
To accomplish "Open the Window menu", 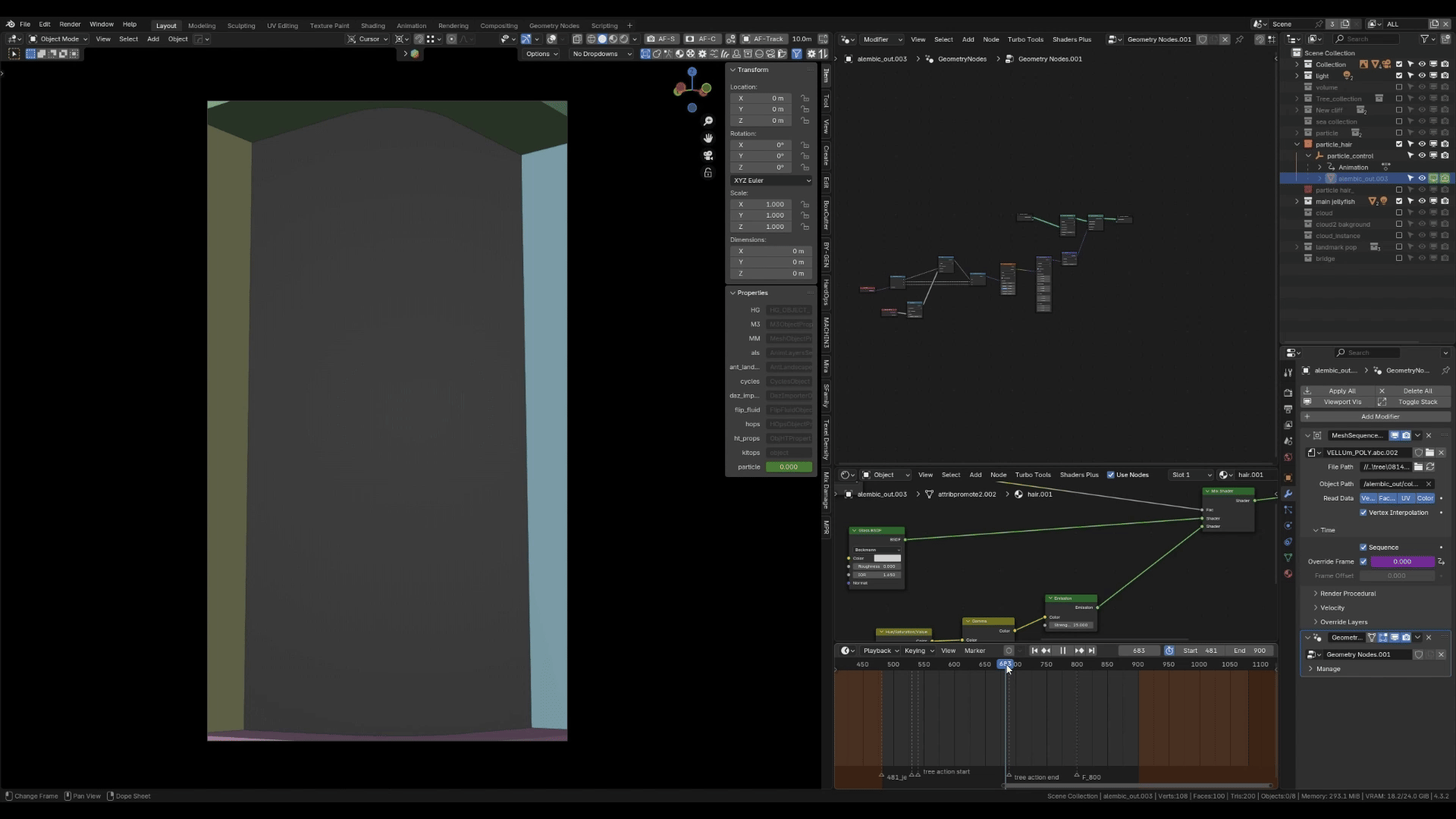I will (101, 24).
